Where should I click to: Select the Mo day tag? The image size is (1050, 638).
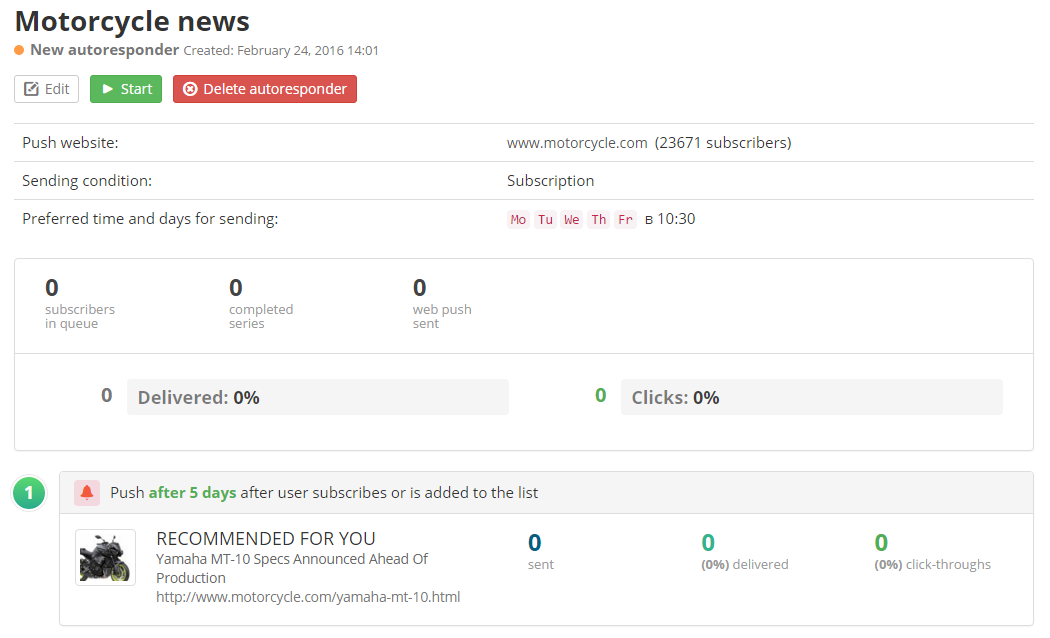(518, 220)
